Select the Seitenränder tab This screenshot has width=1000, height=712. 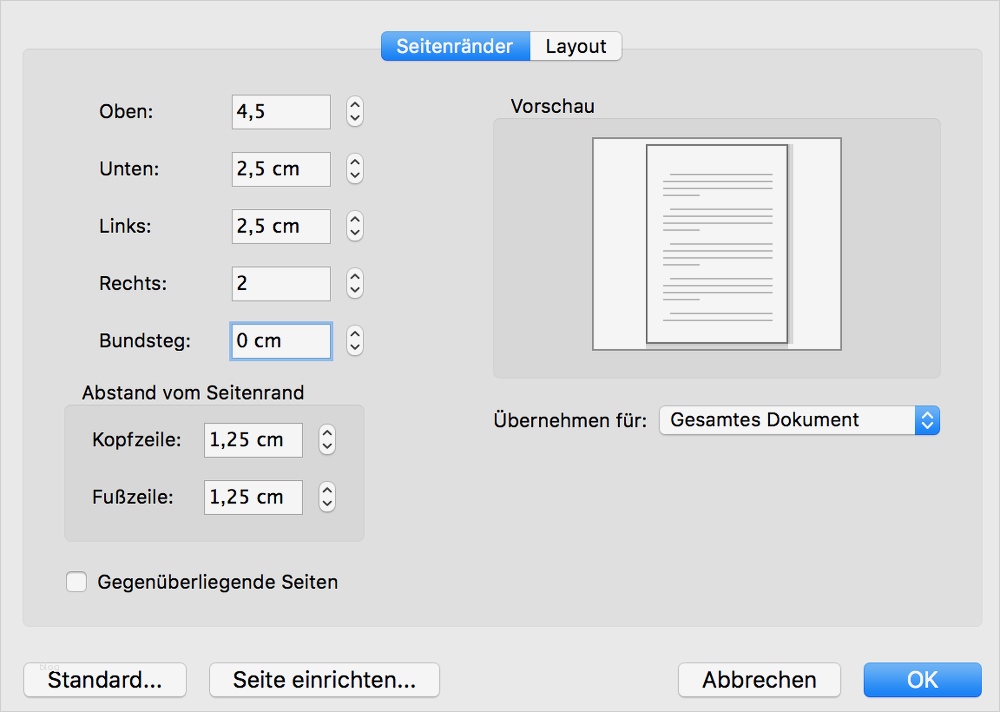(456, 46)
